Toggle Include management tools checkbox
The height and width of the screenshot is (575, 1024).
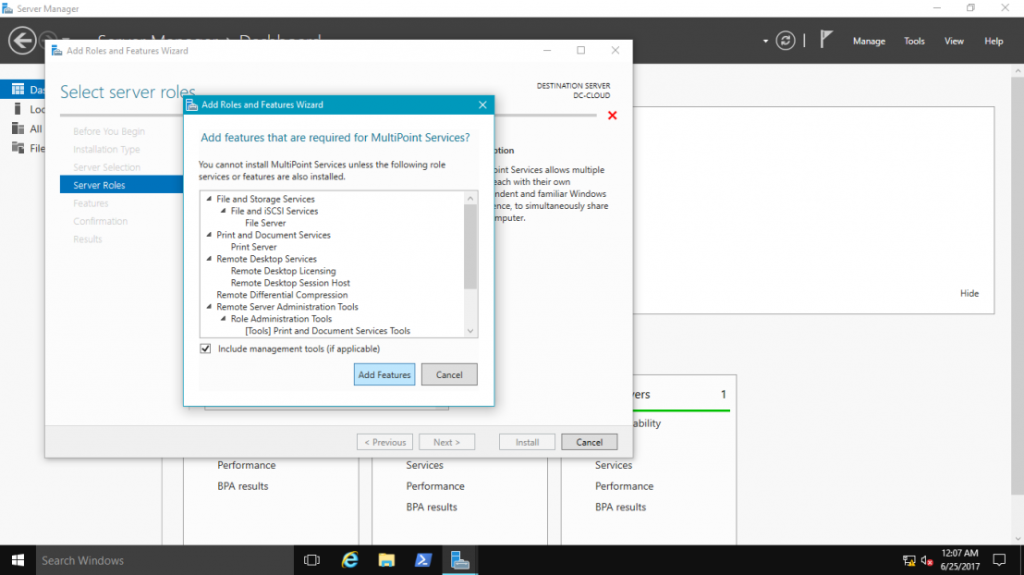tap(206, 349)
